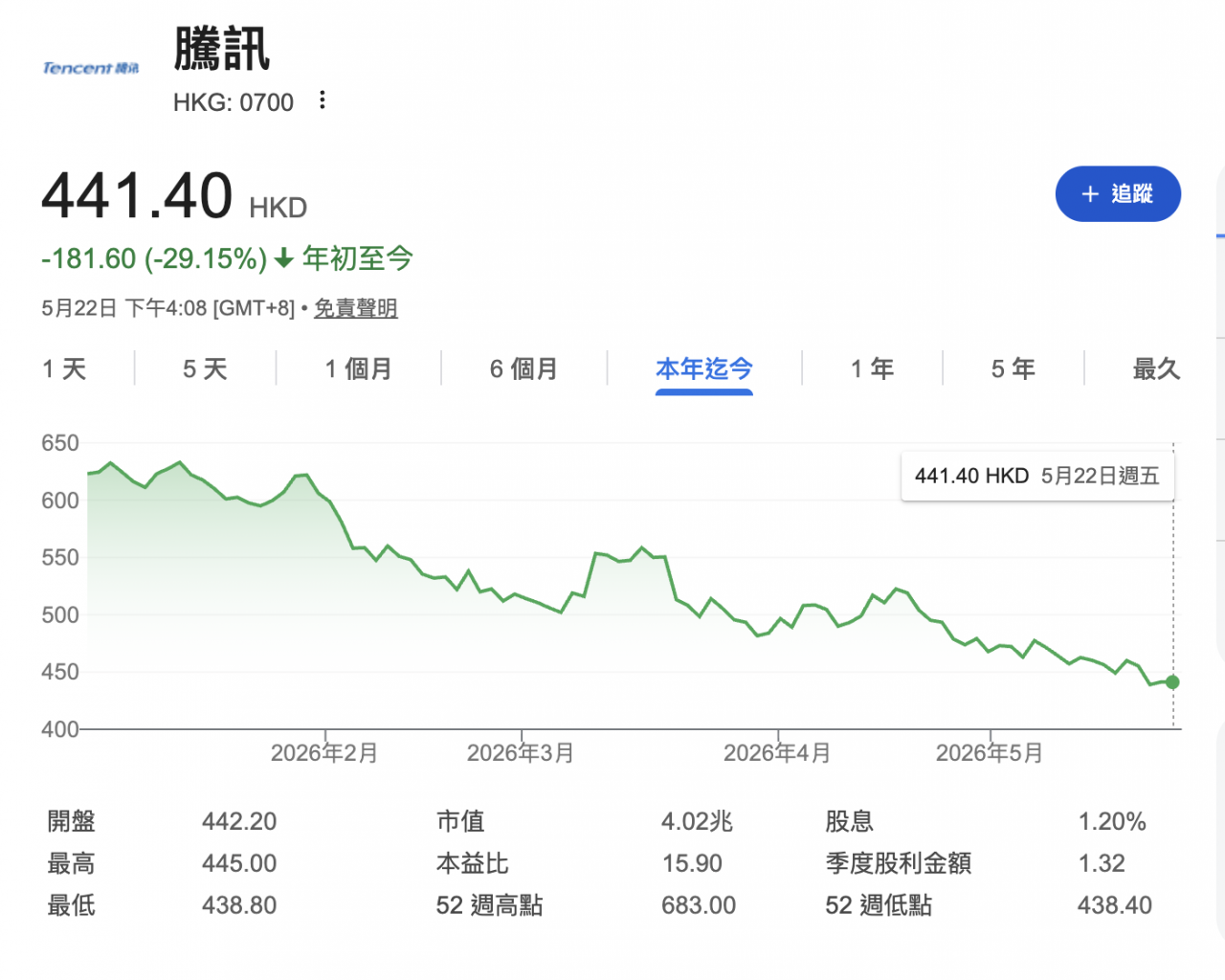This screenshot has width=1225, height=980.
Task: Click the 季度股利金額 value 1.32
Action: click(1102, 864)
